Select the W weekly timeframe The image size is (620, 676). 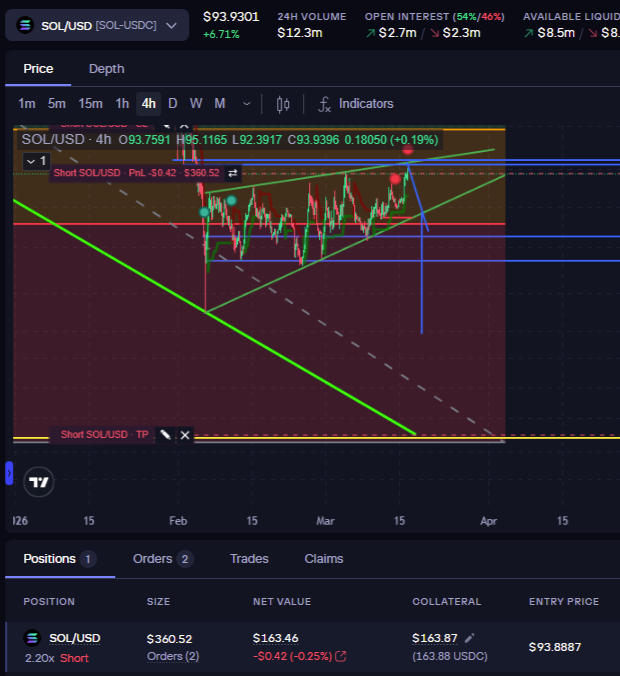(196, 103)
